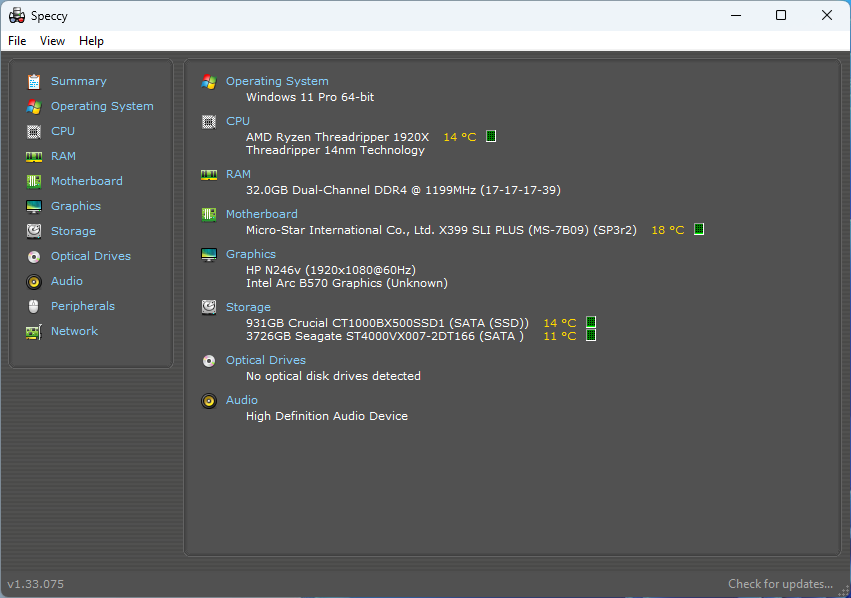Click the Storage hard drive icon in sidebar
The height and width of the screenshot is (598, 851).
coord(34,231)
